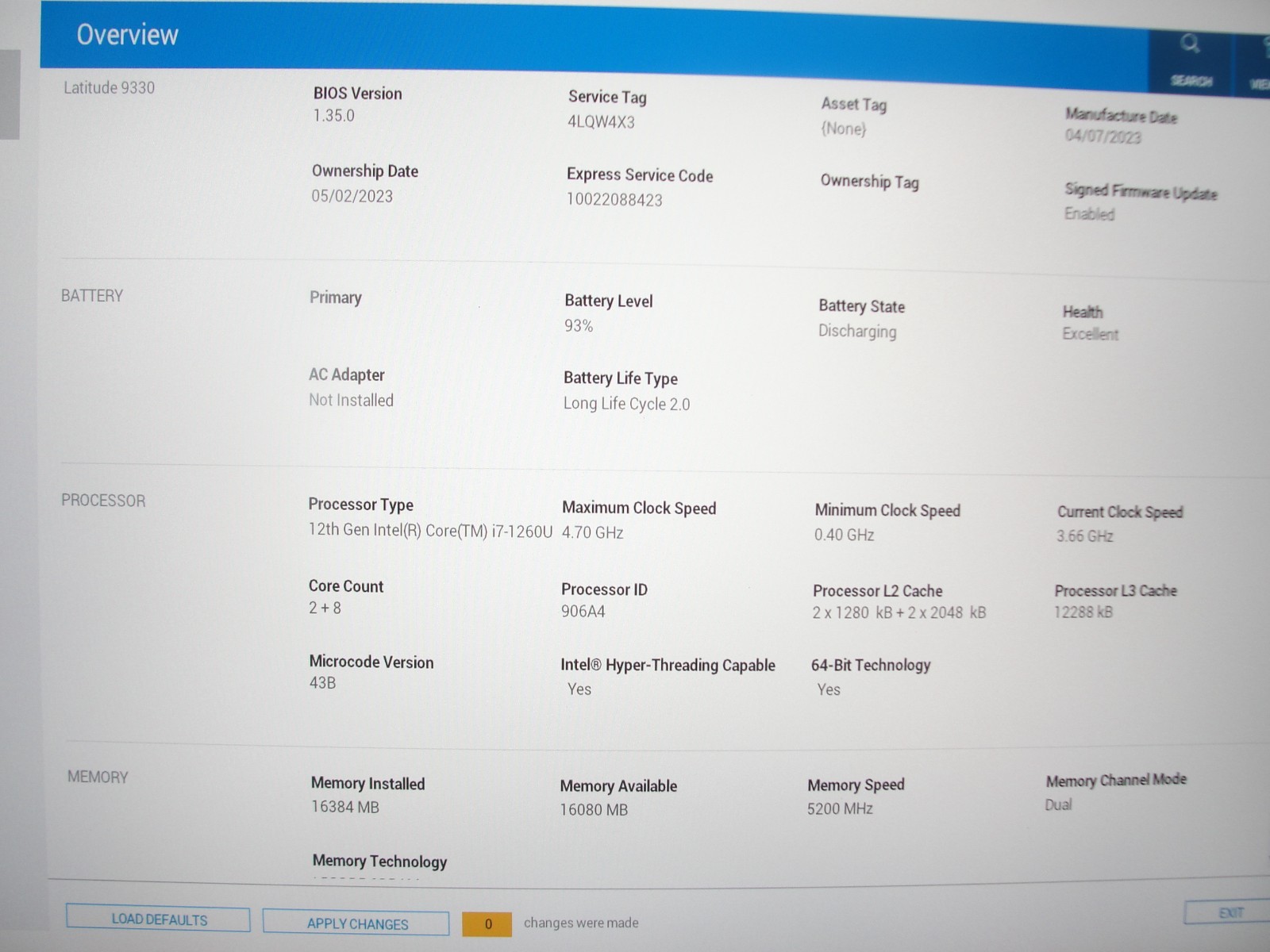Select the Memory Technology label

coord(379,861)
